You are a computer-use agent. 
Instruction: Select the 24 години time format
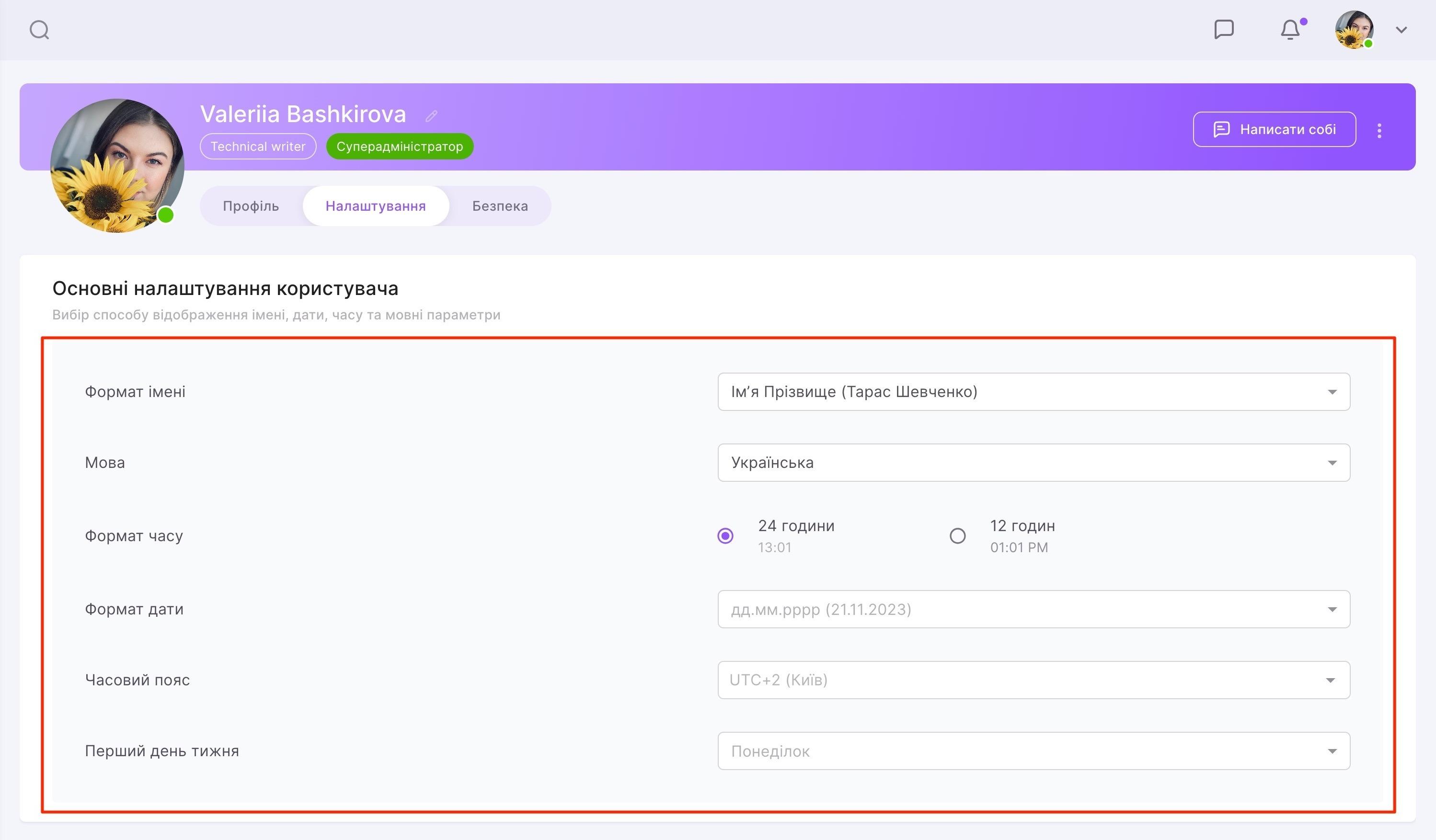pyautogui.click(x=725, y=536)
